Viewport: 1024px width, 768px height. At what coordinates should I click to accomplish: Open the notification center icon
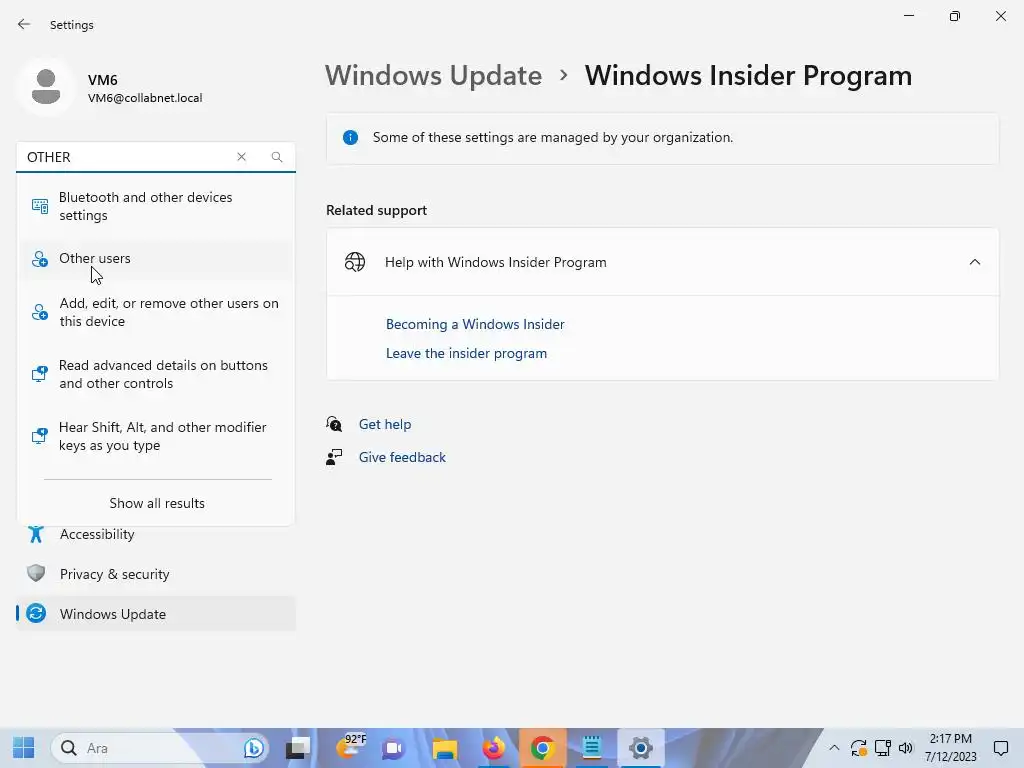click(1001, 748)
